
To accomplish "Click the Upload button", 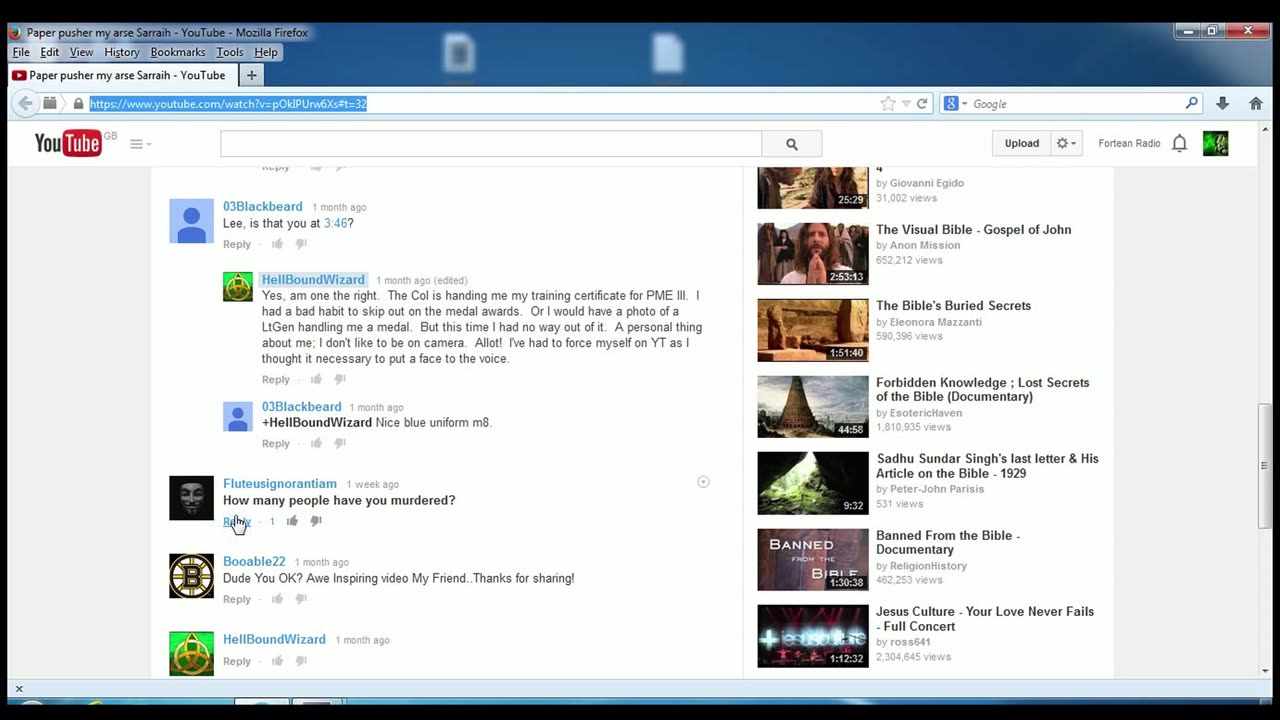I will tap(1022, 143).
